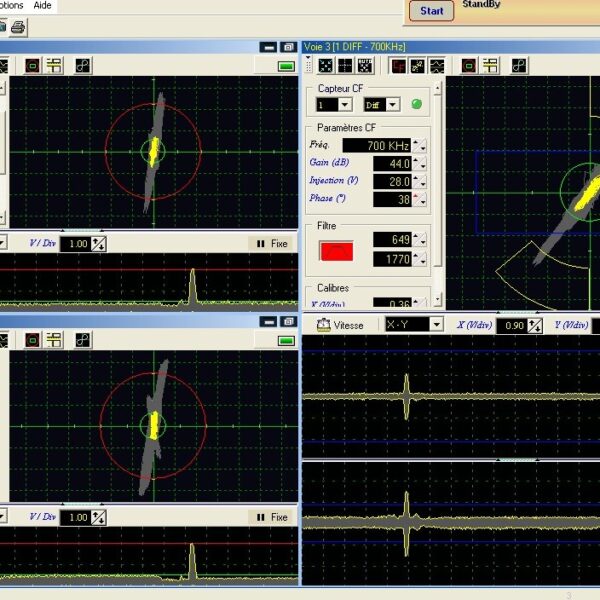The image size is (600, 600).
Task: Adjust the Phase 38 spinner arrows
Action: [419, 199]
